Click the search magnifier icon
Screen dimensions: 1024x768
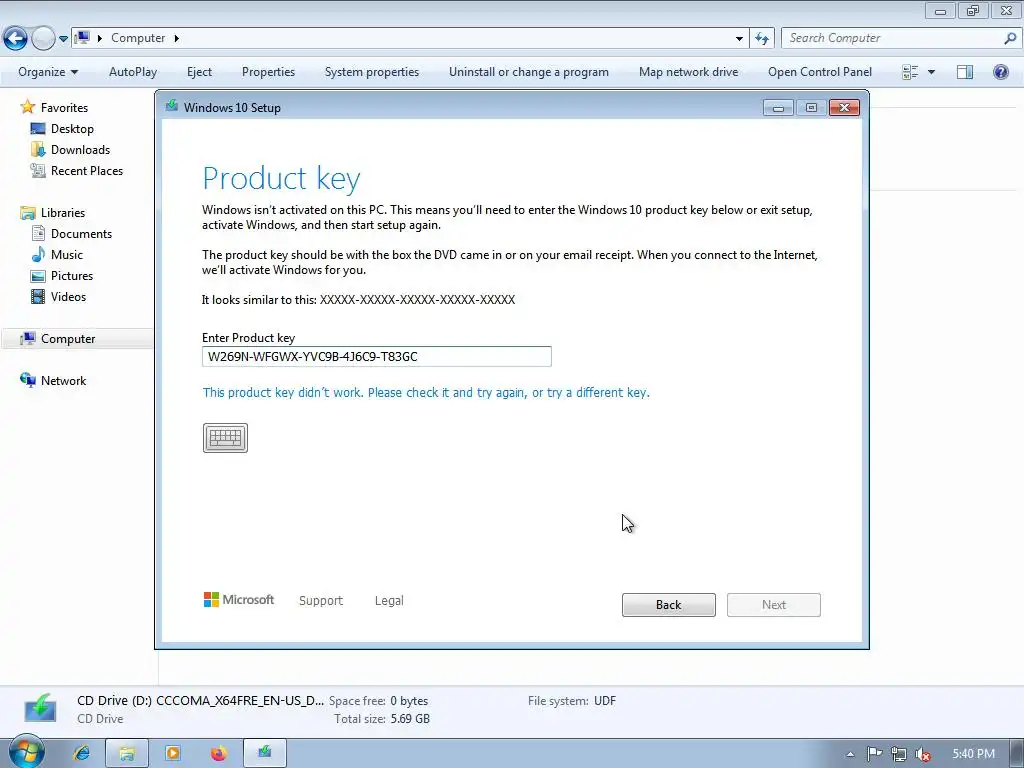click(x=1009, y=39)
